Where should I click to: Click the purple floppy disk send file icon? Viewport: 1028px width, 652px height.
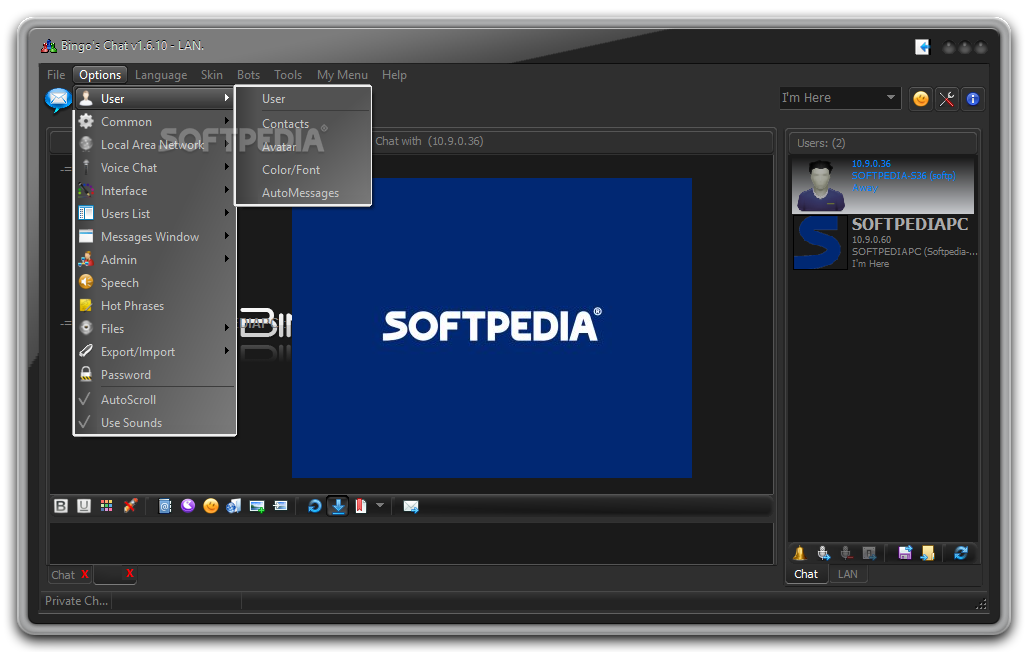(x=905, y=553)
